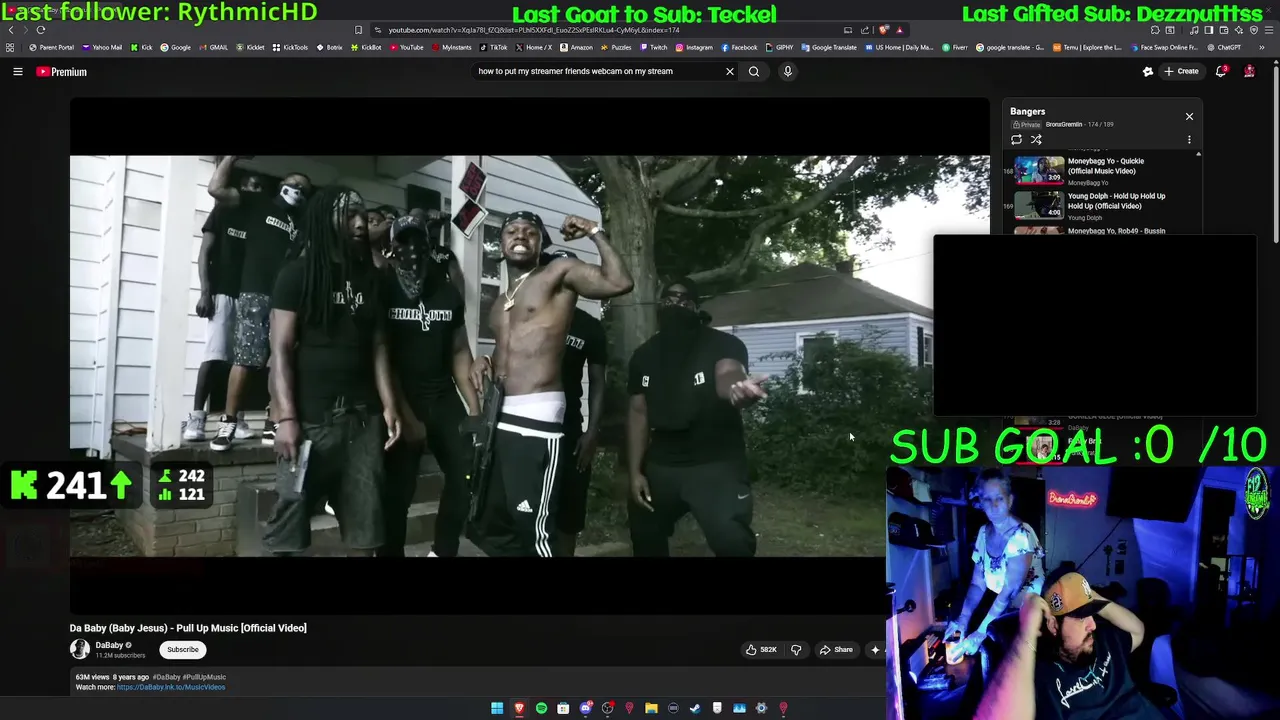The image size is (1280, 720).
Task: Share the video
Action: coord(837,650)
